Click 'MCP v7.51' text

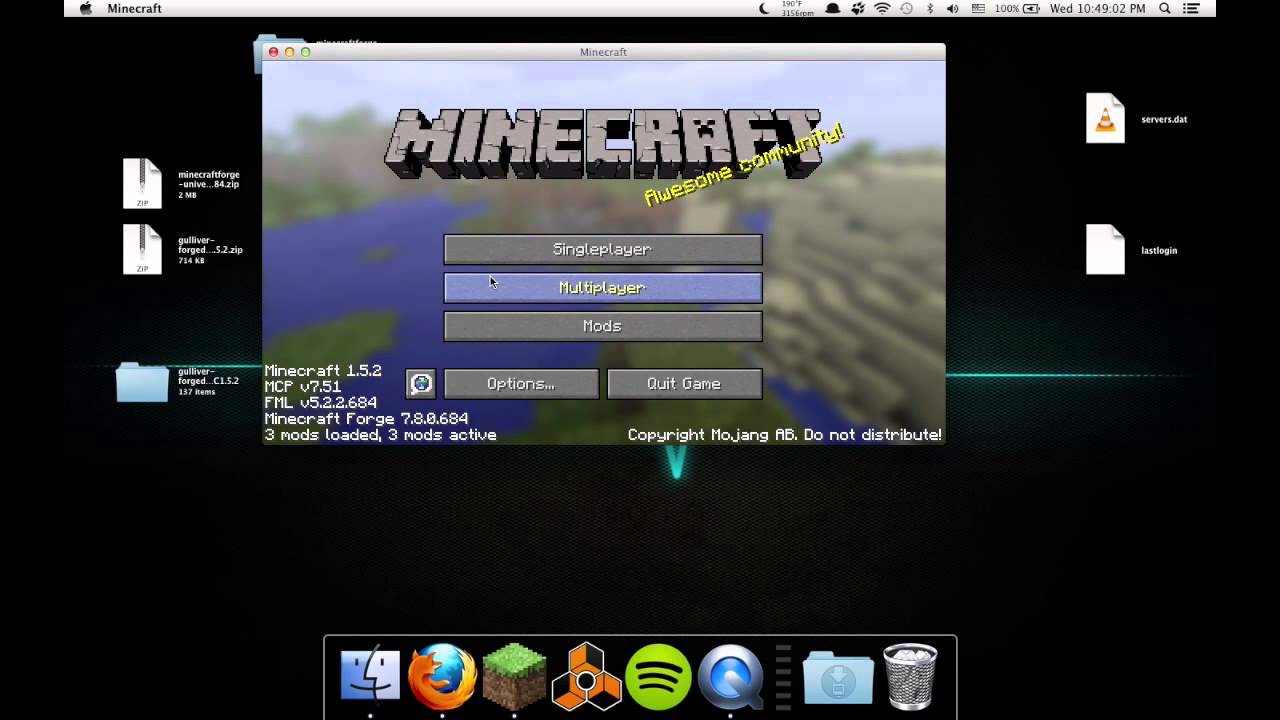click(x=302, y=387)
